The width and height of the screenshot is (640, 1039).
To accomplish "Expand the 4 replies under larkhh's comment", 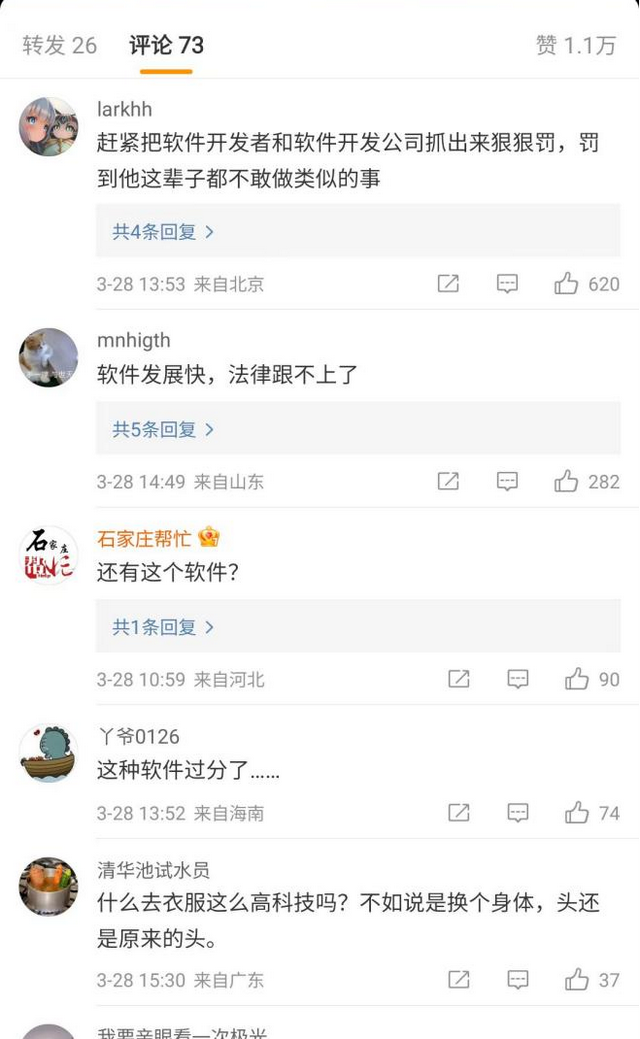I will 160,231.
